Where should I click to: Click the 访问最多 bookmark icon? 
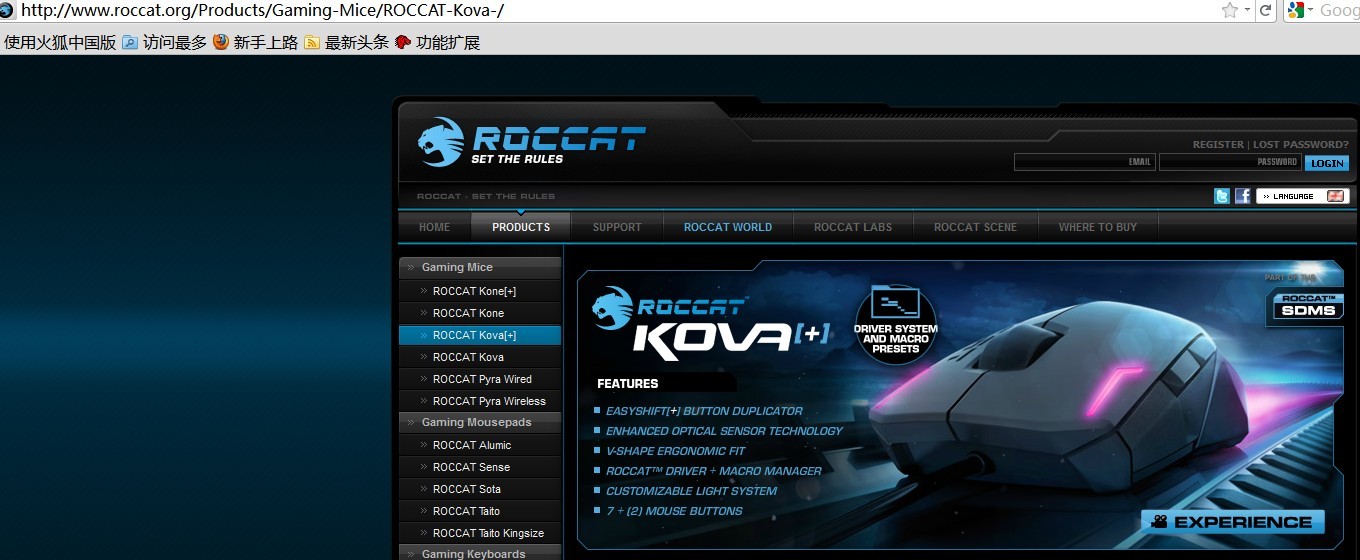tap(129, 42)
